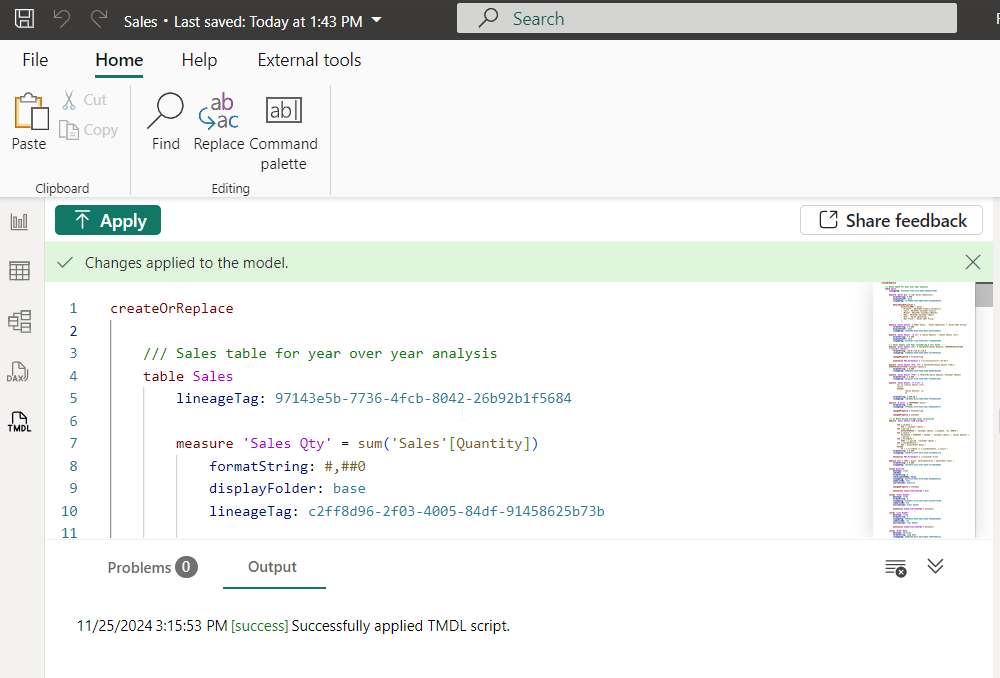
Task: Click the comment about year over year analysis
Action: [x=320, y=353]
